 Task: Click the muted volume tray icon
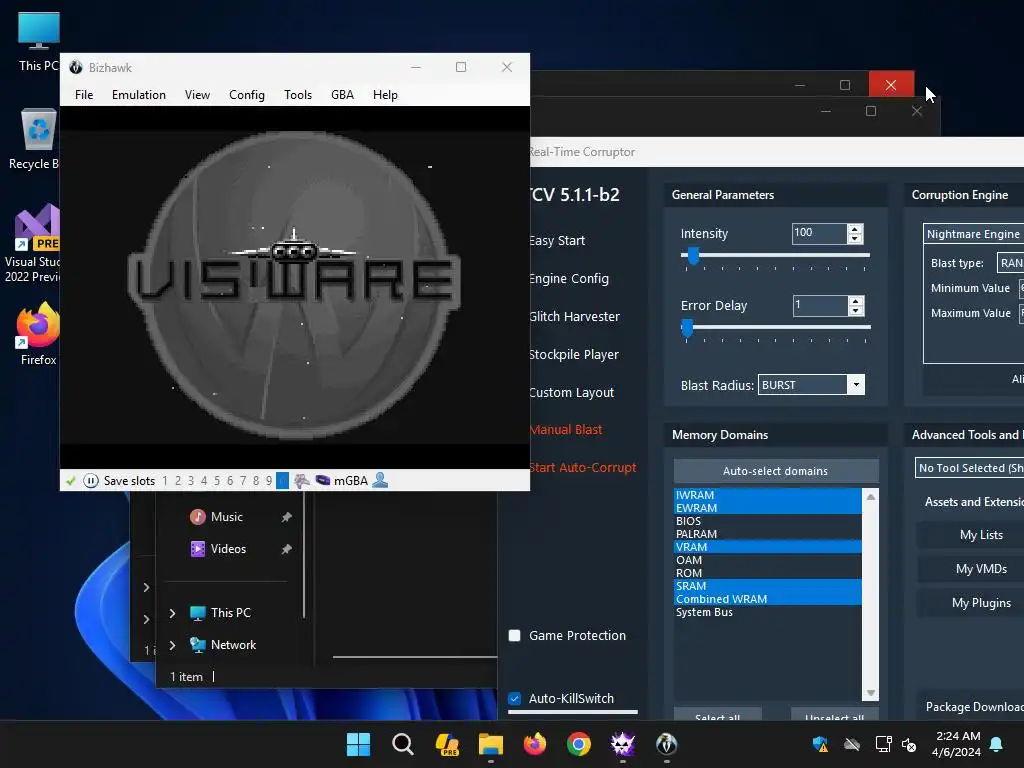908,744
